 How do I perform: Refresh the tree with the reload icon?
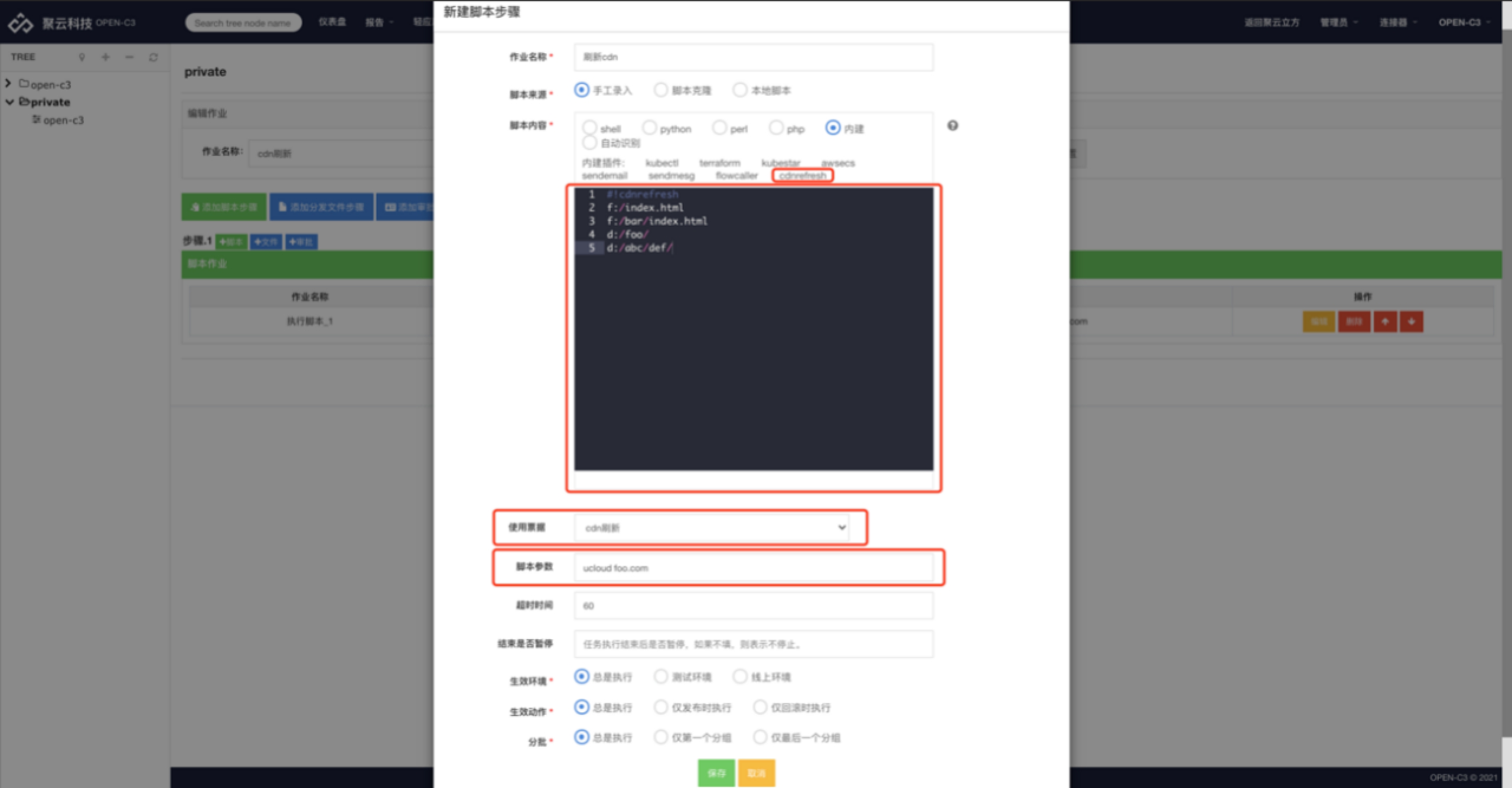(x=154, y=57)
